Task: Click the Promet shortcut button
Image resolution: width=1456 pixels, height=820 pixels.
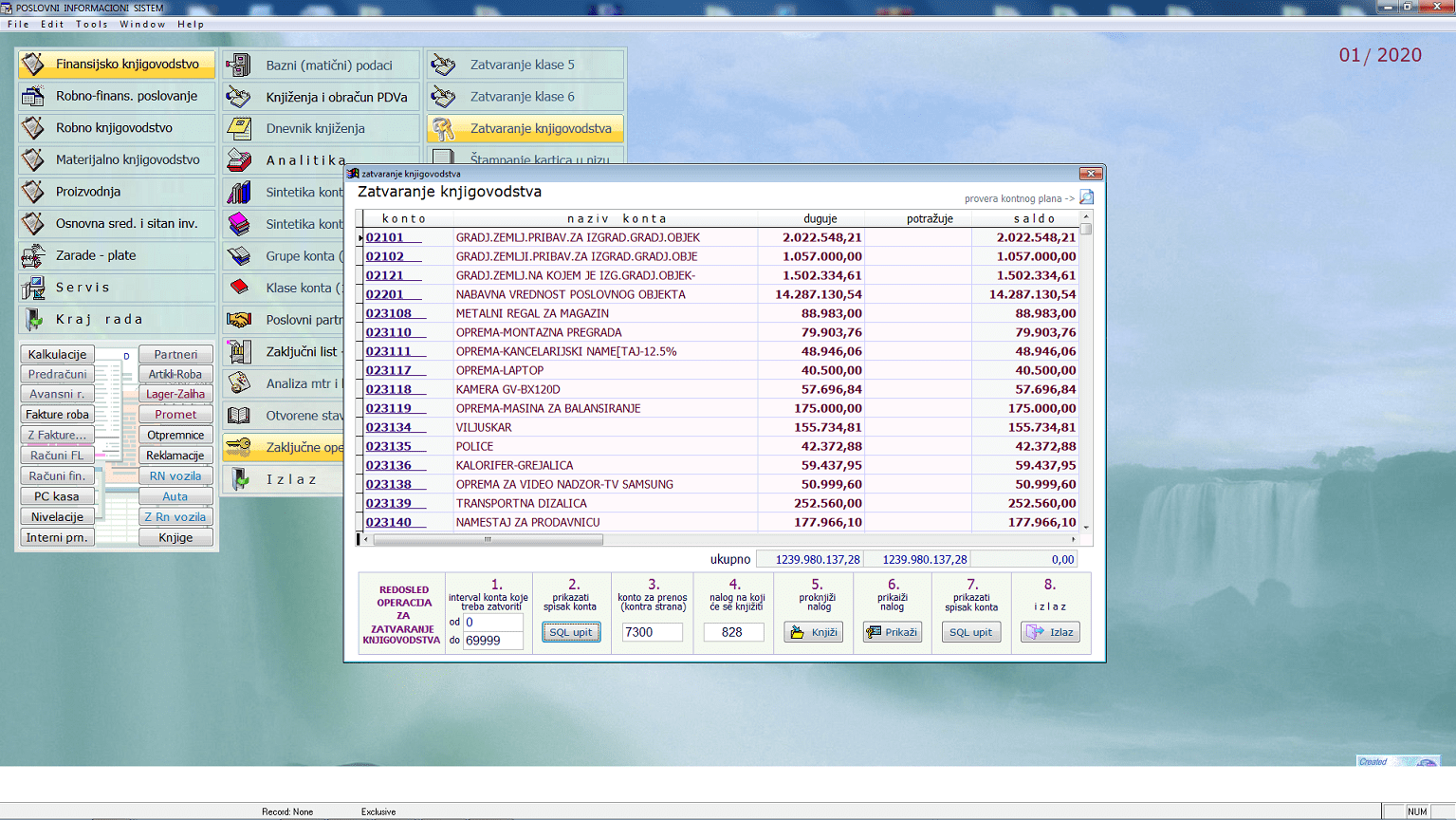Action: click(x=175, y=415)
